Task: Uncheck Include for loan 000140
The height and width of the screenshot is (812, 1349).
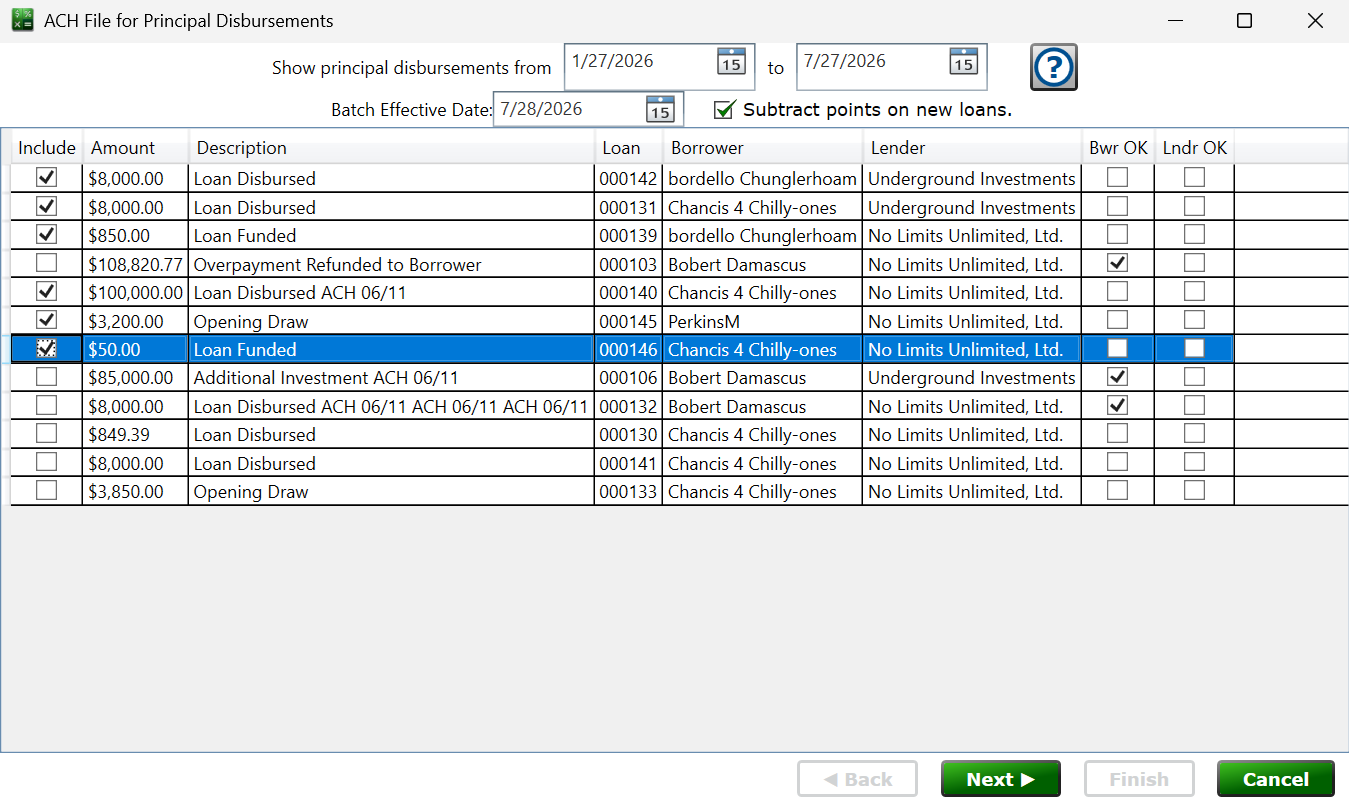Action: [46, 292]
